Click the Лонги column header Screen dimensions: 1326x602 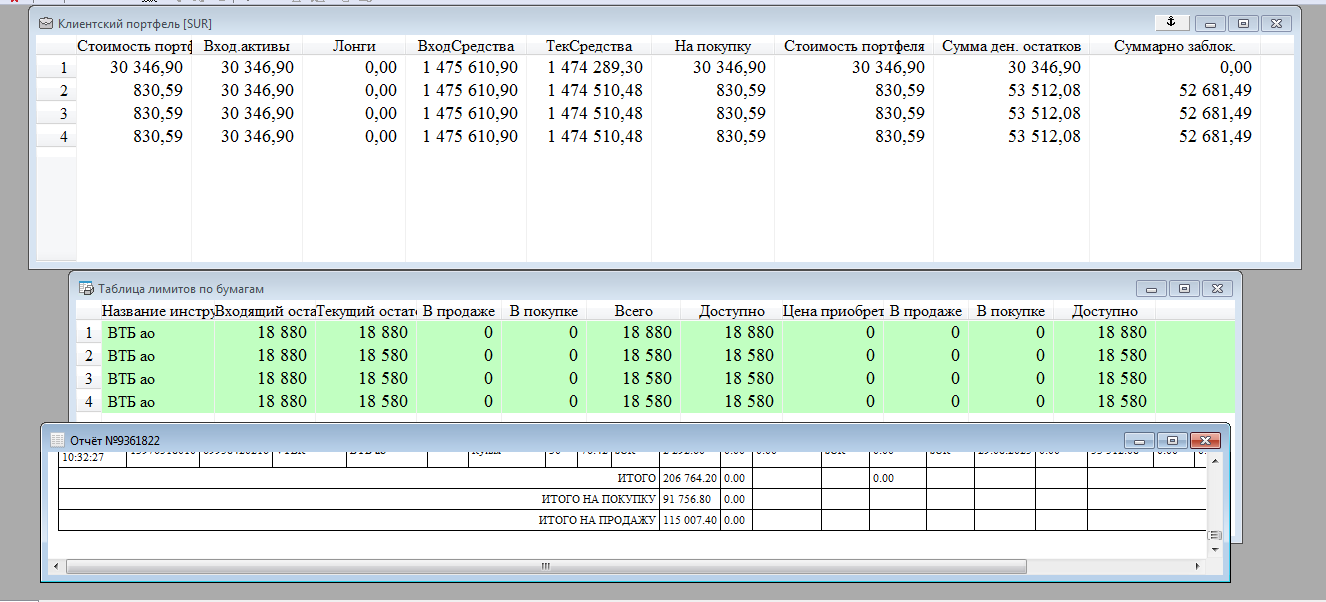pyautogui.click(x=354, y=46)
